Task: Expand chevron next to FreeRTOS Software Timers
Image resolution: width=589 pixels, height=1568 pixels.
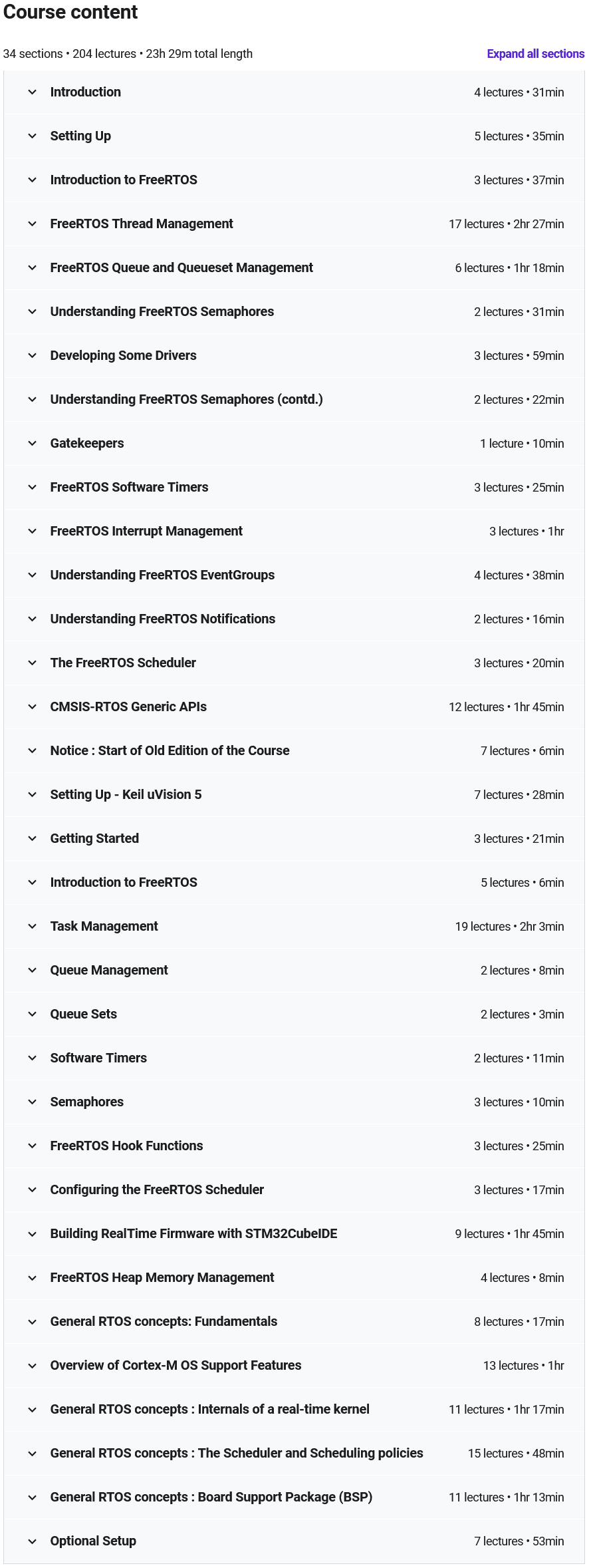Action: [x=32, y=488]
